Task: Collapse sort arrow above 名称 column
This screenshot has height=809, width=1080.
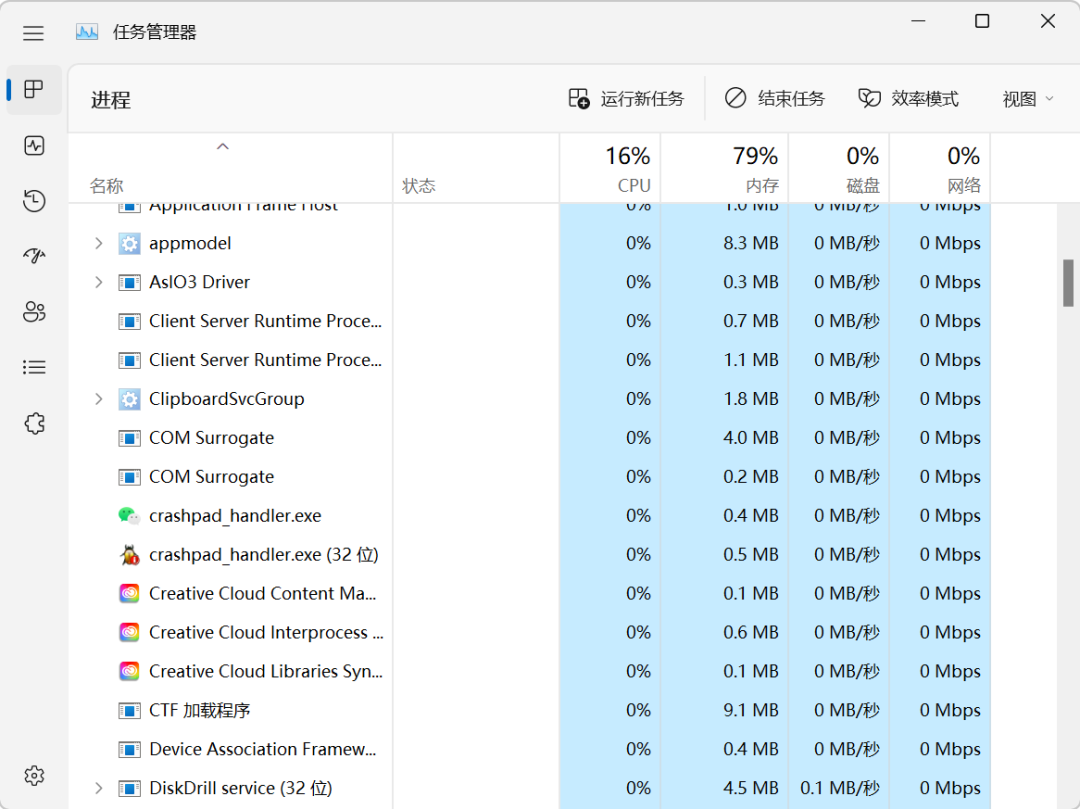Action: pos(222,147)
